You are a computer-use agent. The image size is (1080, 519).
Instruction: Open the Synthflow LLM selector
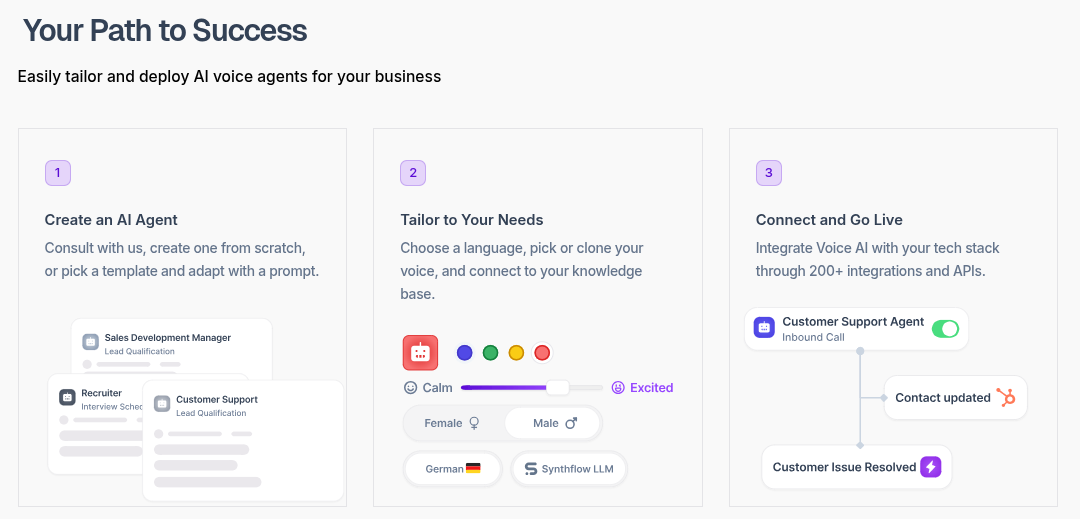coord(569,469)
